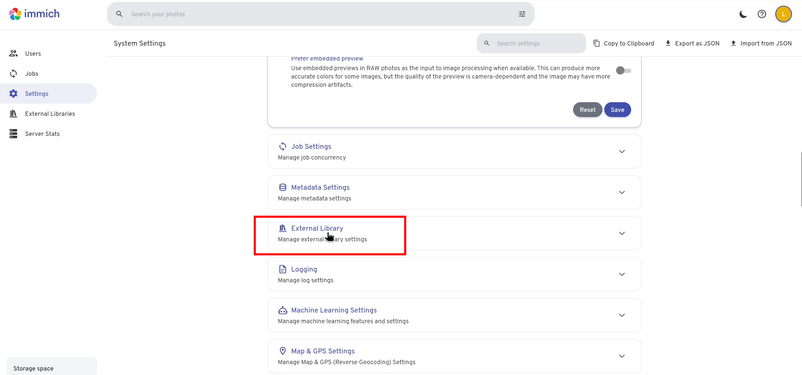The image size is (802, 375).
Task: Expand the Logging section chevron
Action: pos(622,274)
